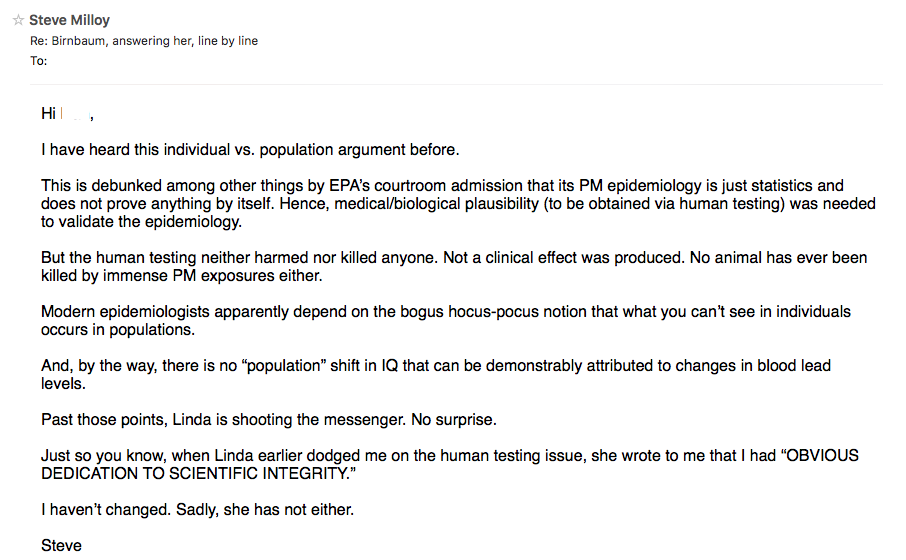Click the paragraph about population shift in IQ
906x560 pixels.
pos(436,374)
